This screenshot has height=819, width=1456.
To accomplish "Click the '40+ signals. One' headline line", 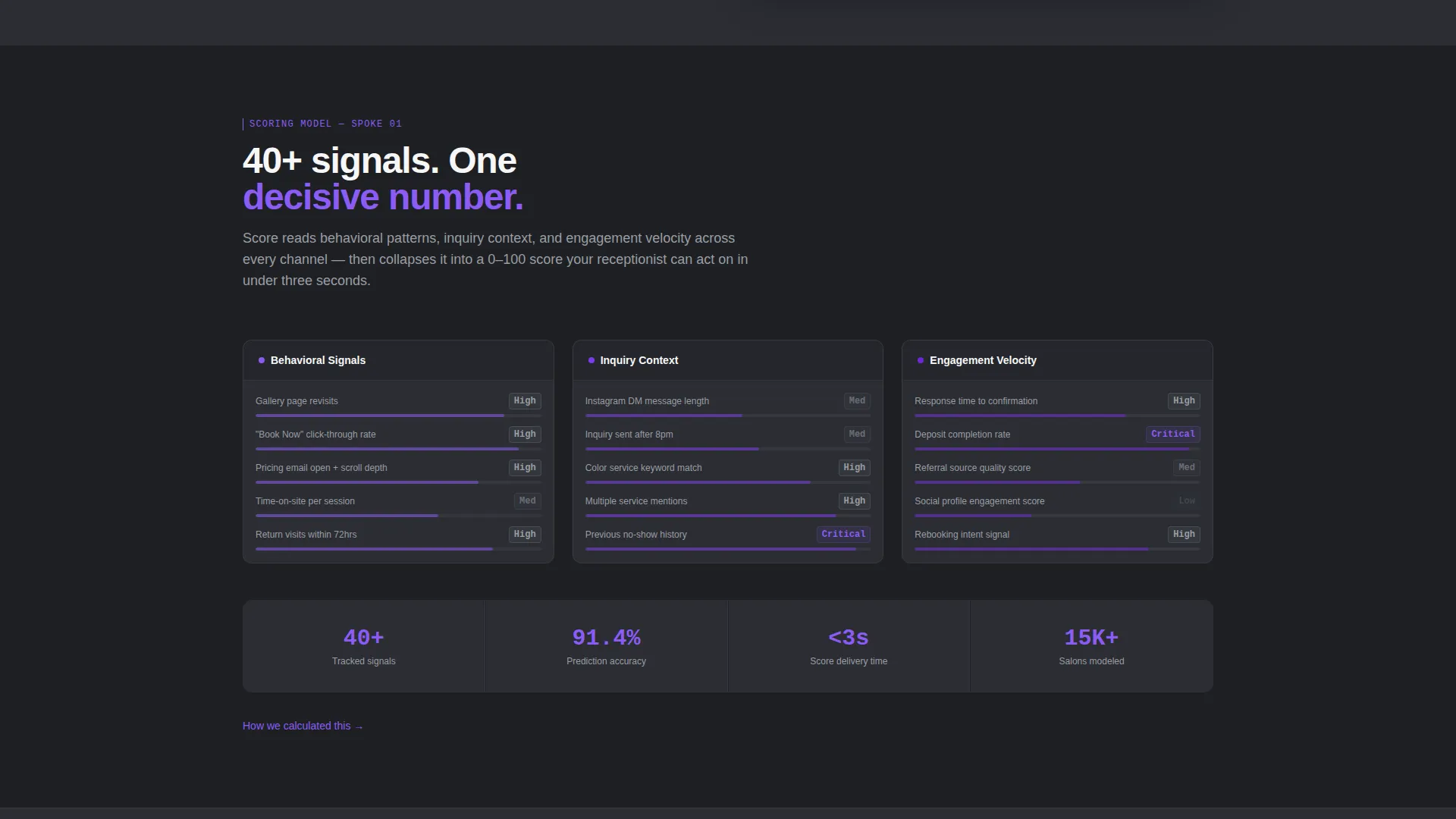I will tap(379, 161).
